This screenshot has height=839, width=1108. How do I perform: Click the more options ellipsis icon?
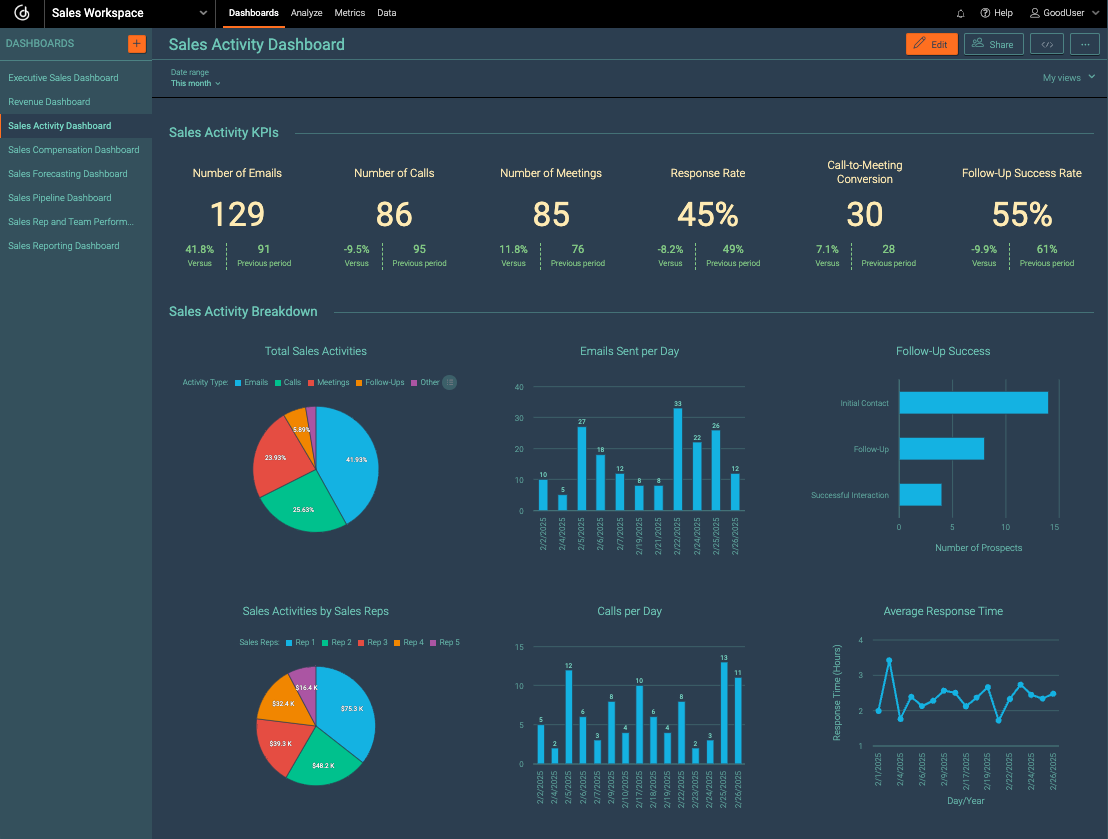[1084, 44]
